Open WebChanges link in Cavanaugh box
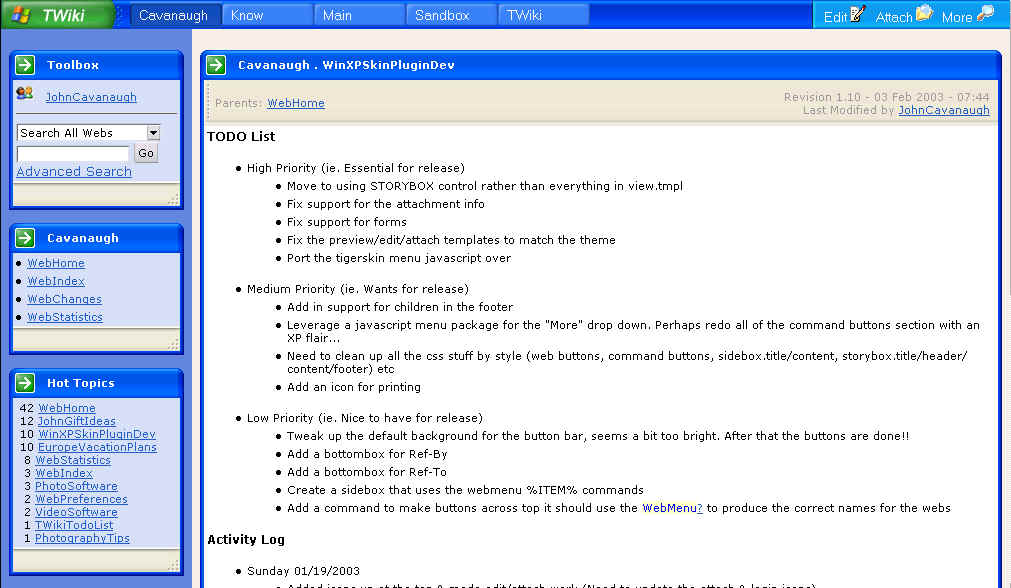This screenshot has width=1011, height=588. (64, 299)
